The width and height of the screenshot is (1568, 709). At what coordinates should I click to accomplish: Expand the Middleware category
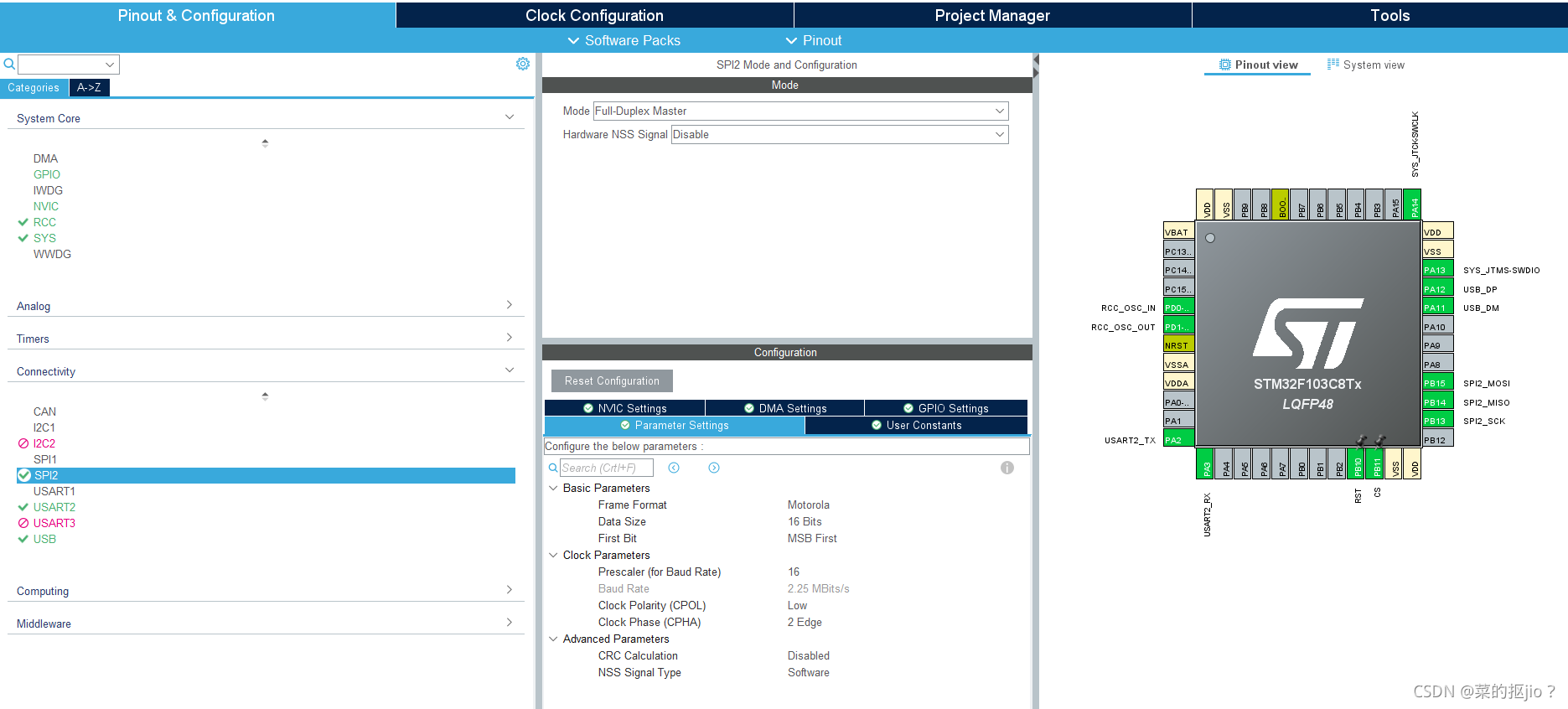click(510, 623)
